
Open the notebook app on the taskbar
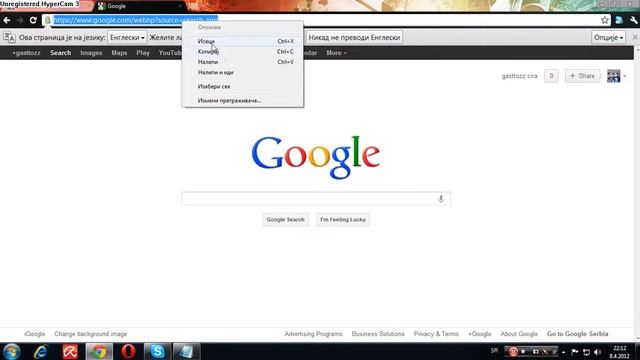186,351
